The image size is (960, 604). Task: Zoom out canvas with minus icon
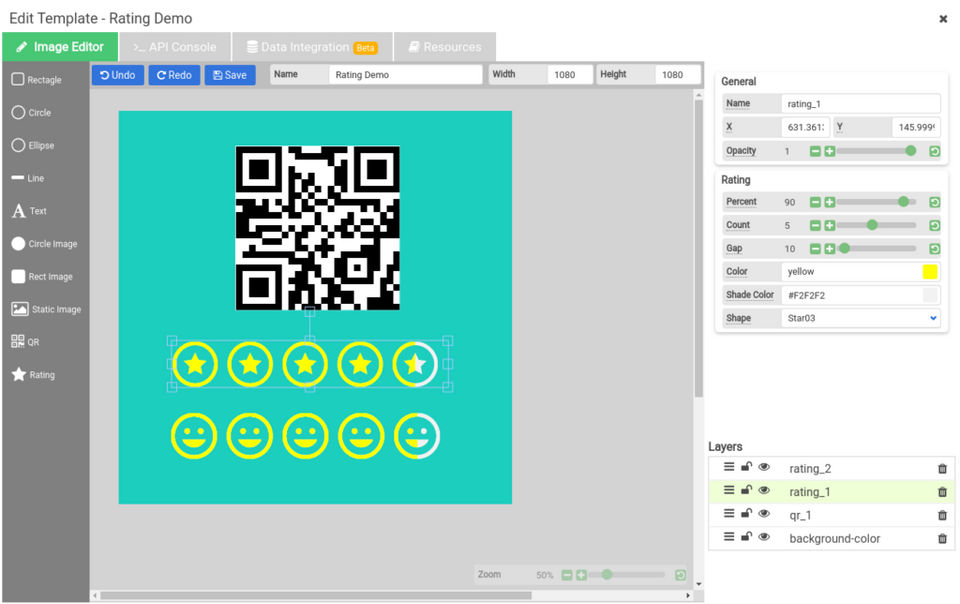click(567, 575)
